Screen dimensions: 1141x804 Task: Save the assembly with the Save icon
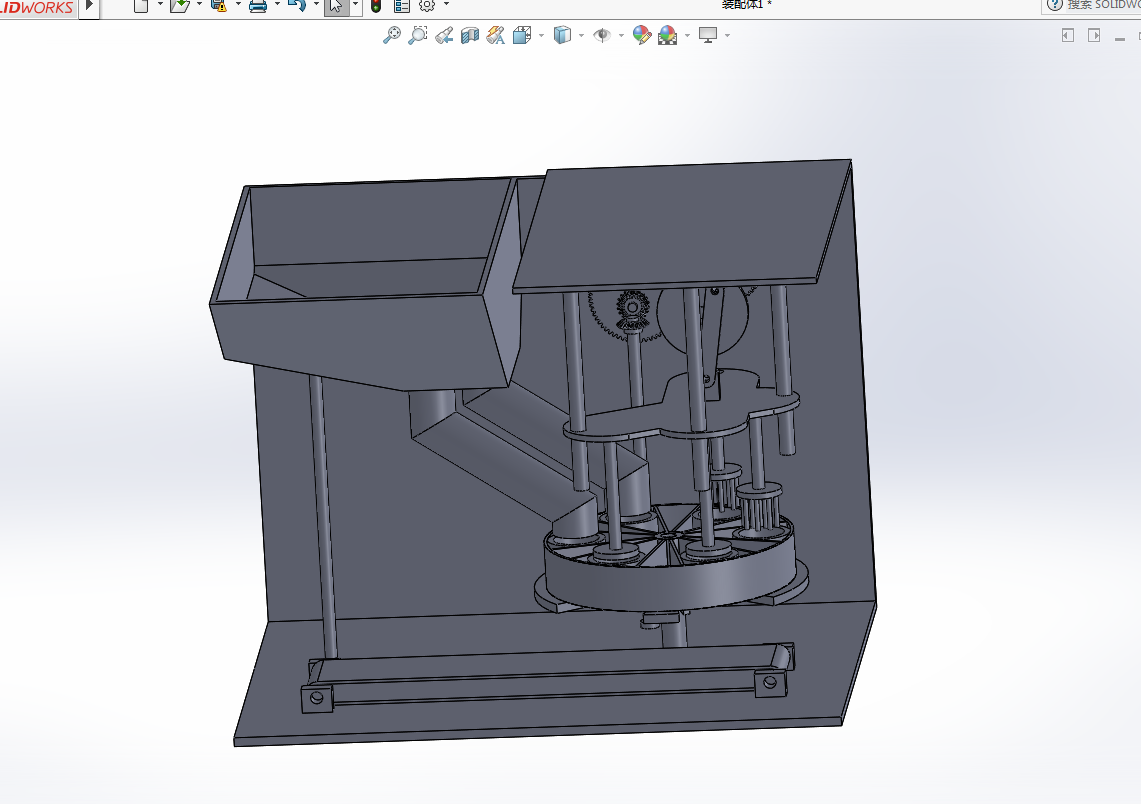coord(219,6)
